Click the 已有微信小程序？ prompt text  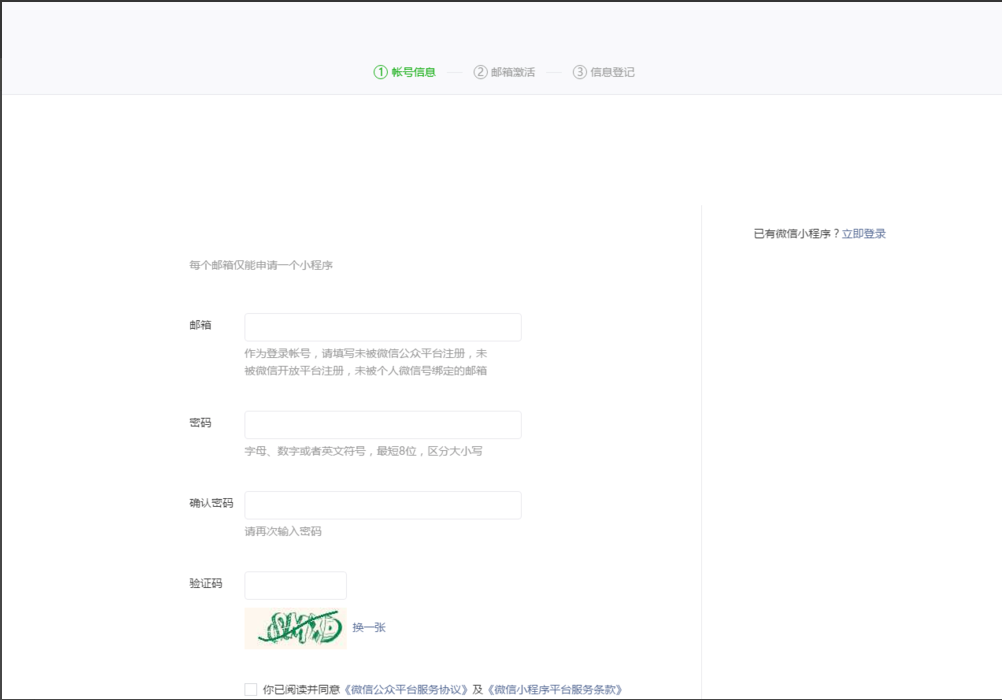click(795, 230)
